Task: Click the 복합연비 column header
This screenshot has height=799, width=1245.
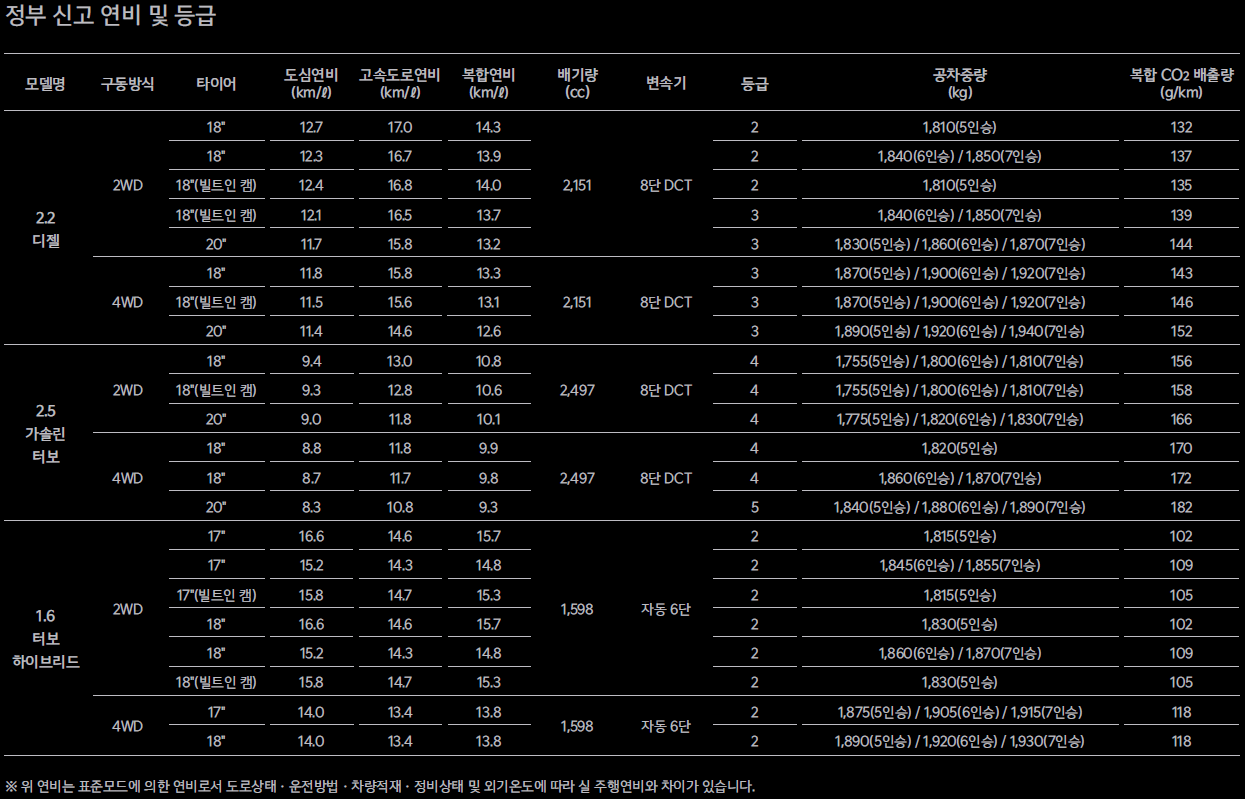Action: 488,84
